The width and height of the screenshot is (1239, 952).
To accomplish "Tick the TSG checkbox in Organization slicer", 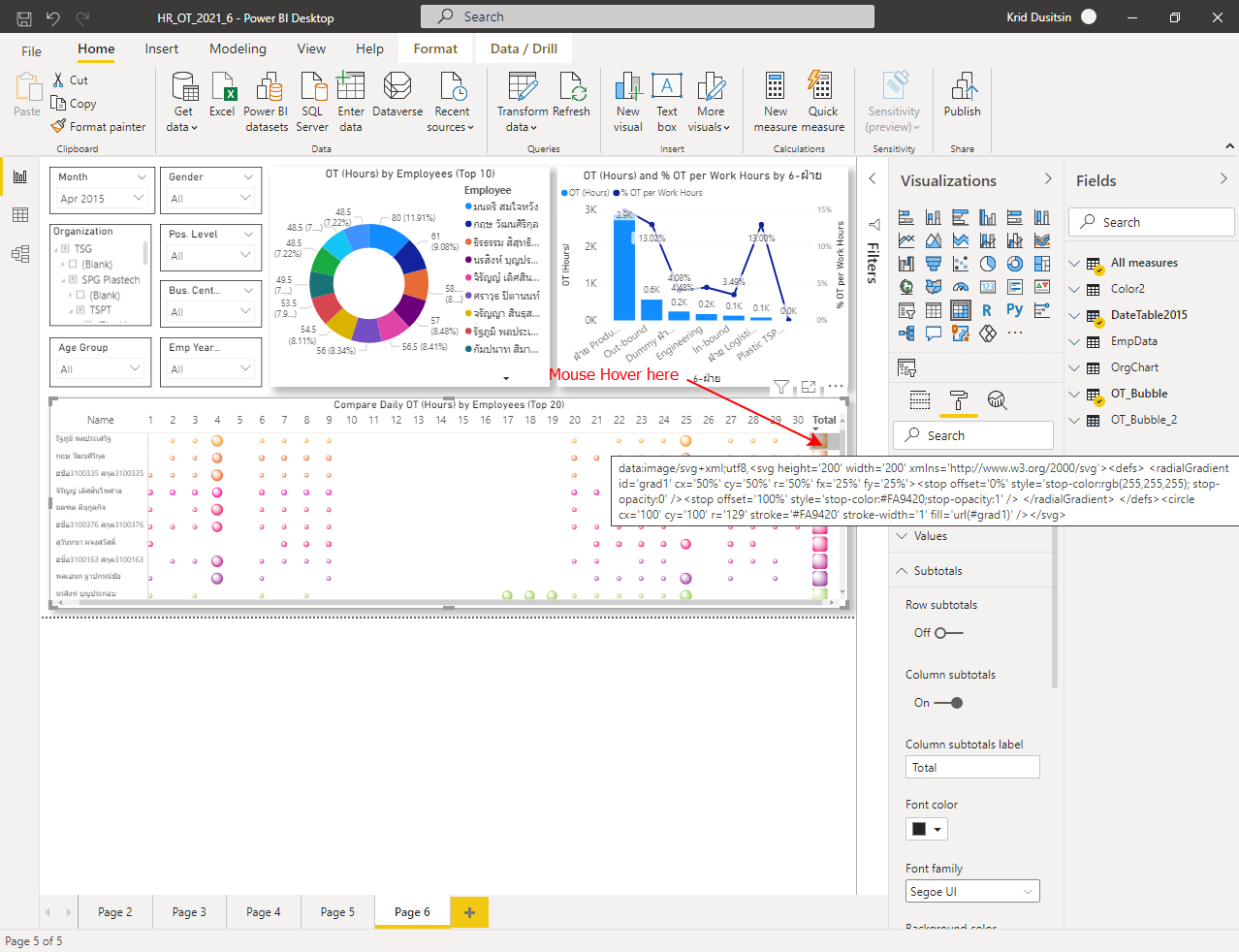I will point(65,249).
